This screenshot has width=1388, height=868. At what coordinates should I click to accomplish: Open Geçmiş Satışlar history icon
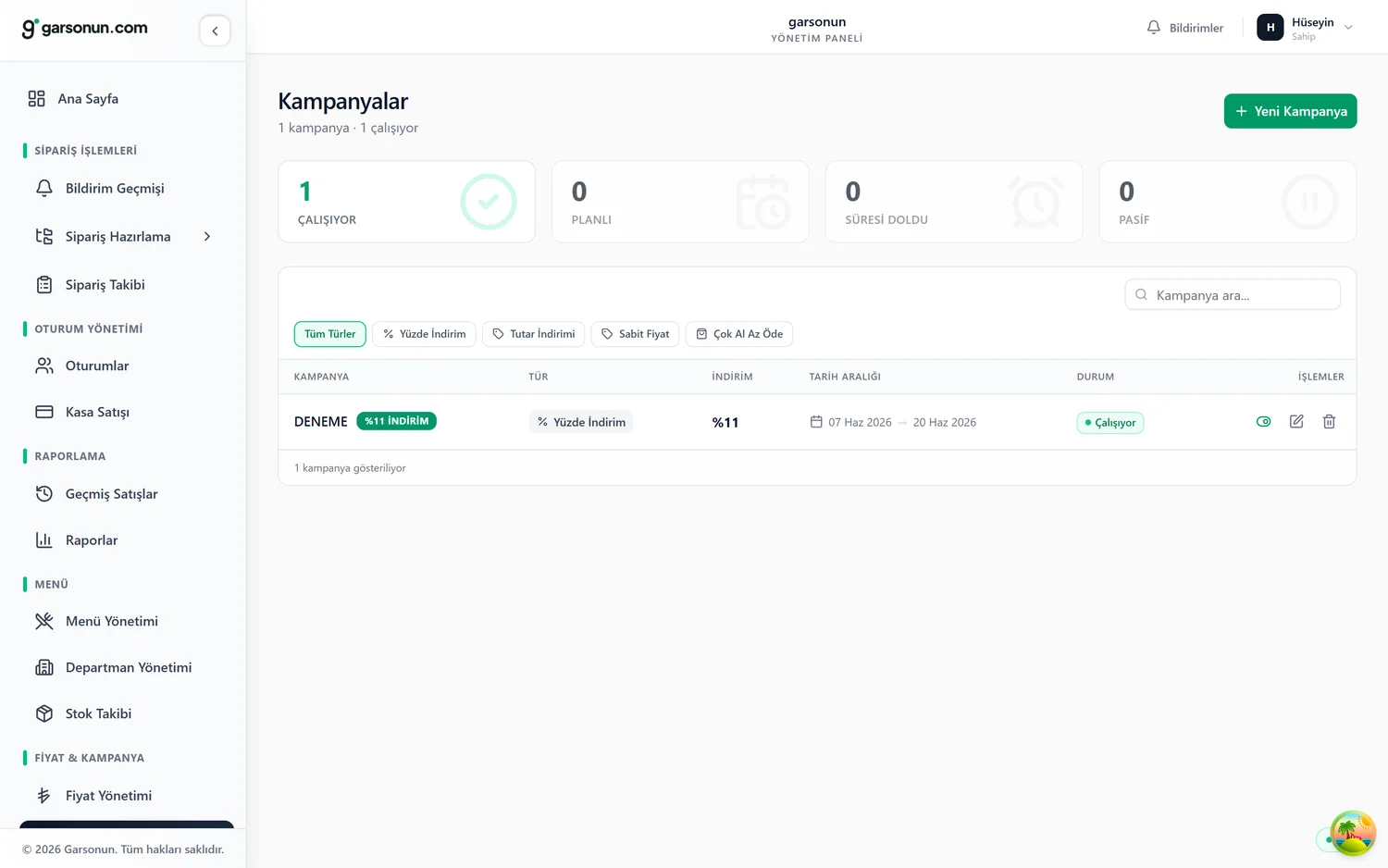[44, 494]
